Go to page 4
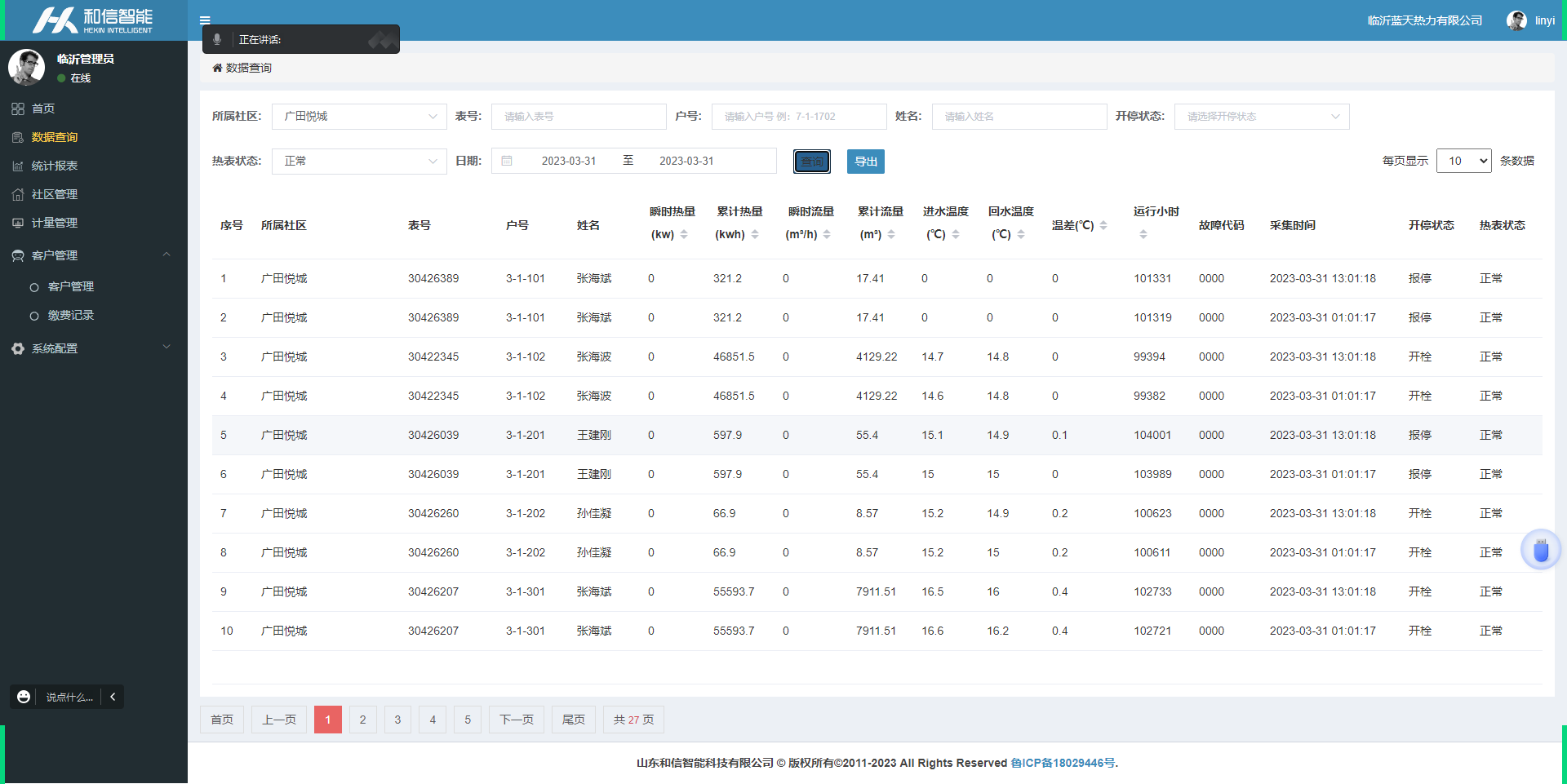 pos(433,720)
